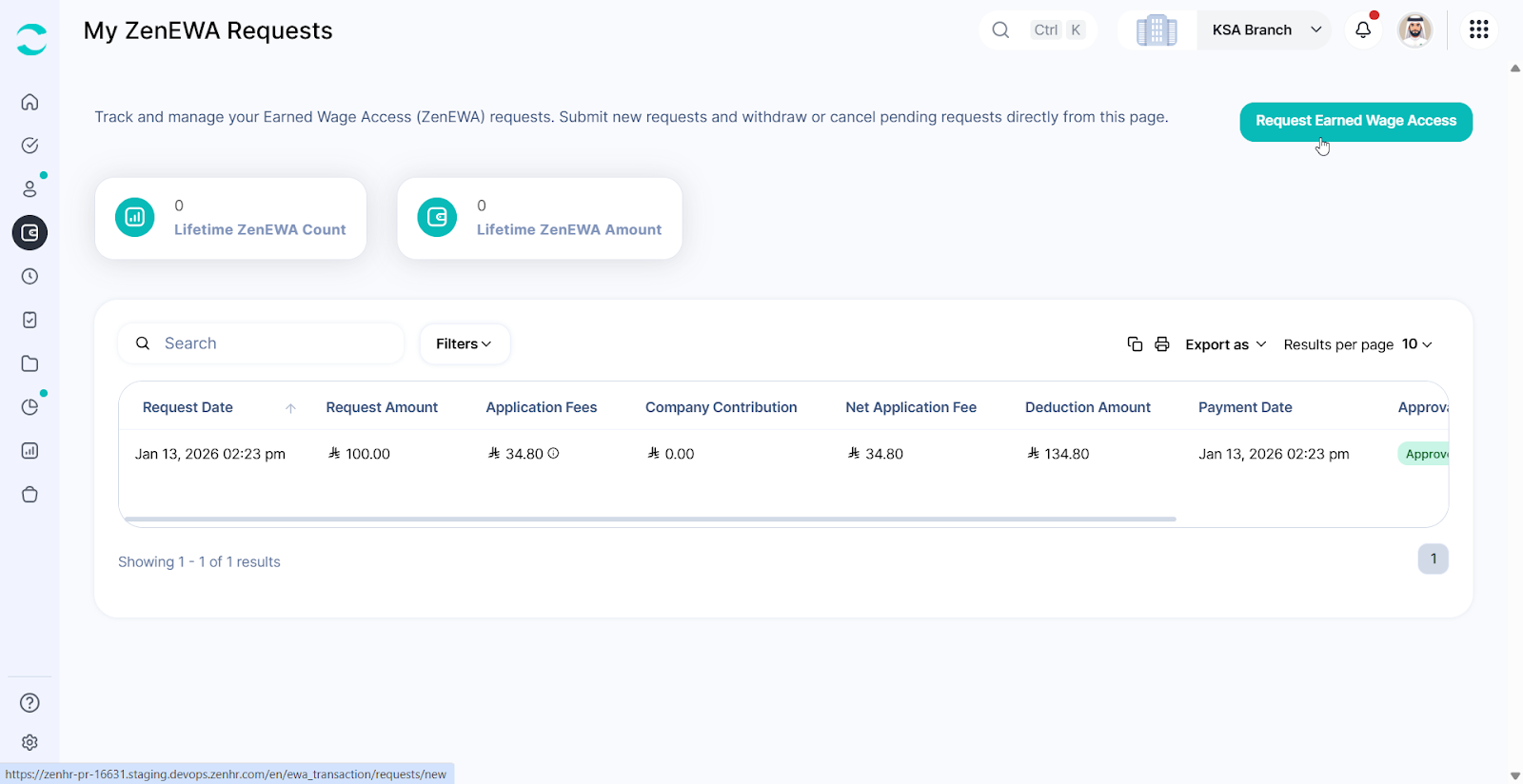Screen dimensions: 1523x784
Task: Open the notifications bell
Action: point(1363,29)
